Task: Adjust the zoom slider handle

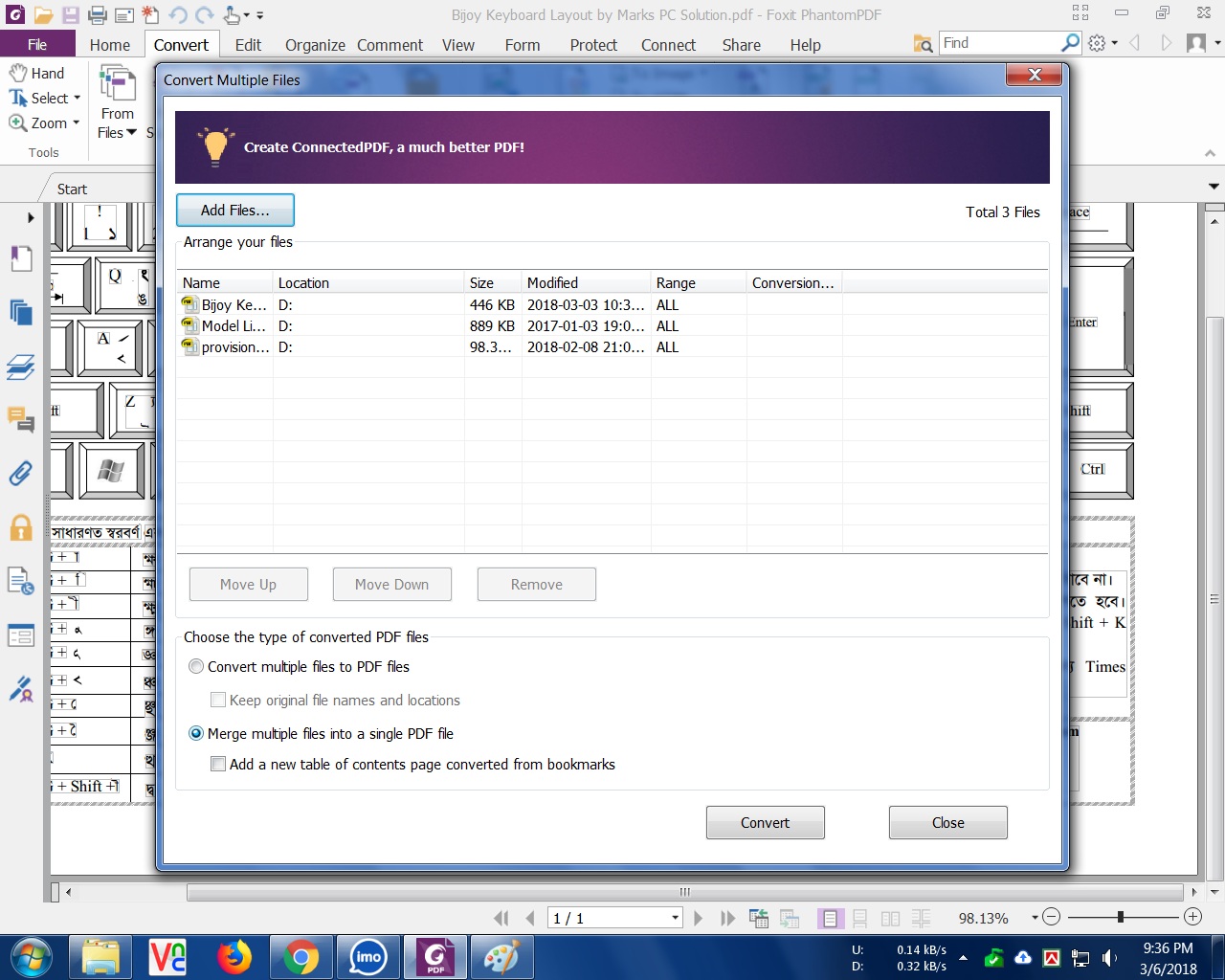Action: [1120, 918]
